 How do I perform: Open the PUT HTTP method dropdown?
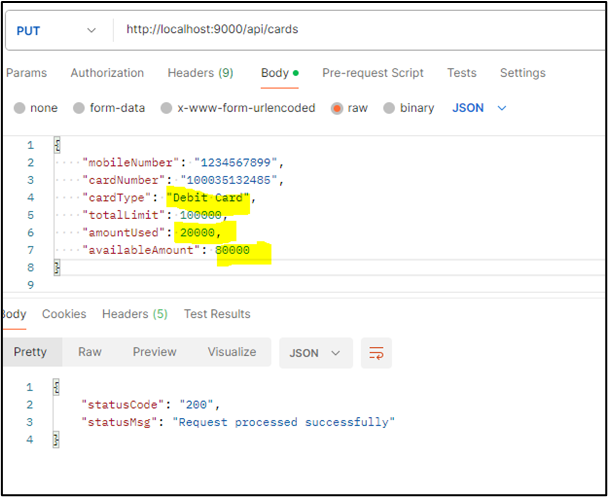click(x=56, y=30)
